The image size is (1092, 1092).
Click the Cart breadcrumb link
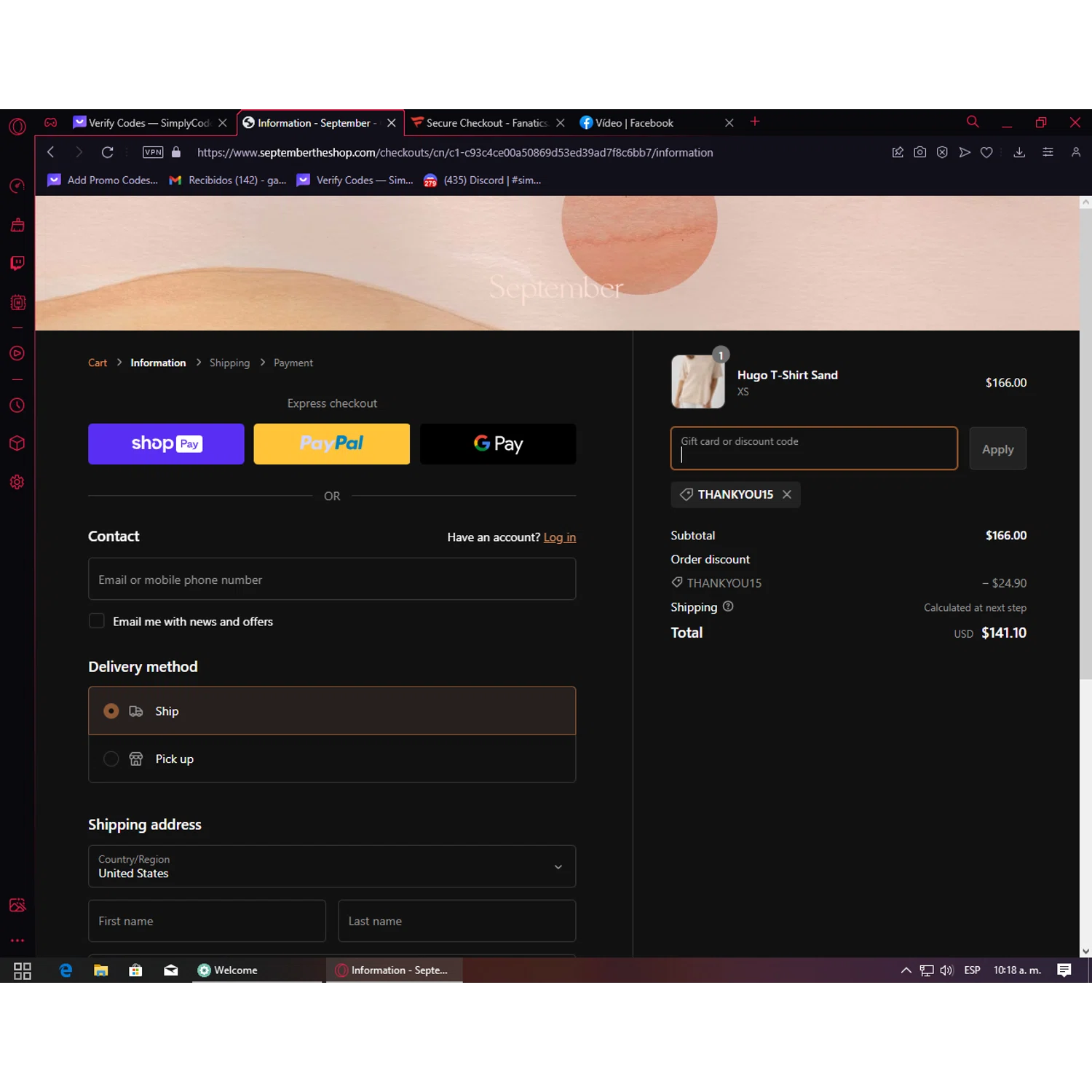pos(98,363)
